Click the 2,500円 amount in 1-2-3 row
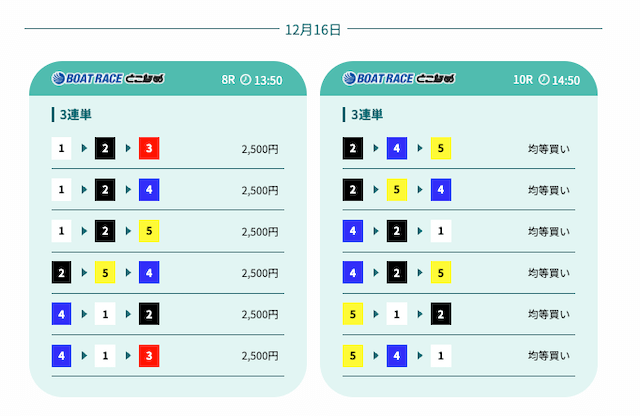 [x=260, y=149]
